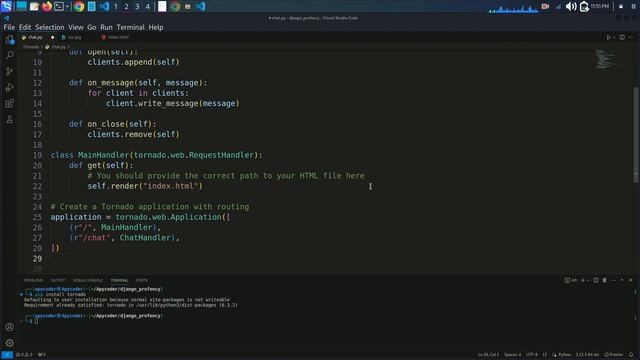This screenshot has height=360, width=640.
Task: Click the editor vertical scrollbar
Action: coord(636,135)
